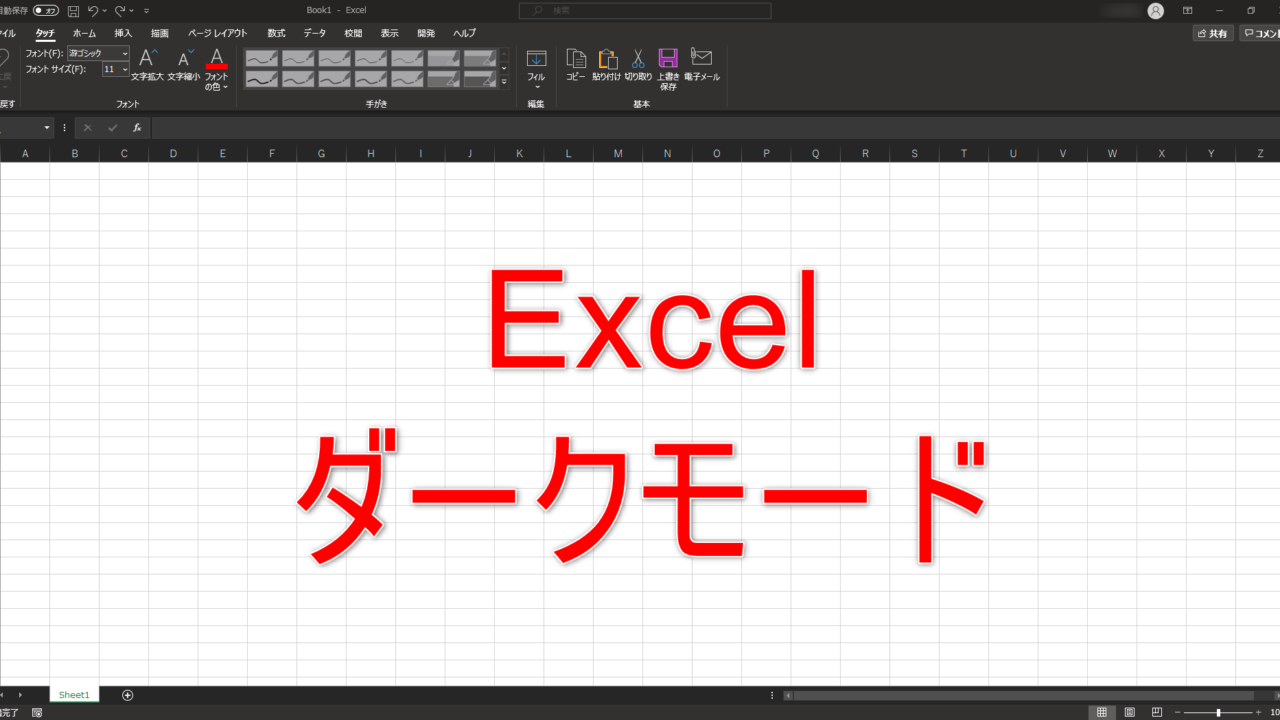Viewport: 1280px width, 720px height.
Task: Click the horizontal scrollbar thumb
Action: (1024, 695)
